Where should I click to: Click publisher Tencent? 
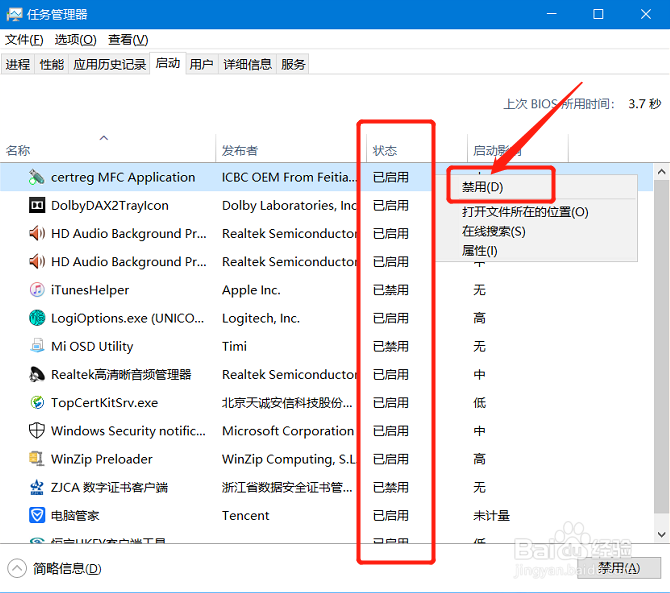tap(245, 516)
